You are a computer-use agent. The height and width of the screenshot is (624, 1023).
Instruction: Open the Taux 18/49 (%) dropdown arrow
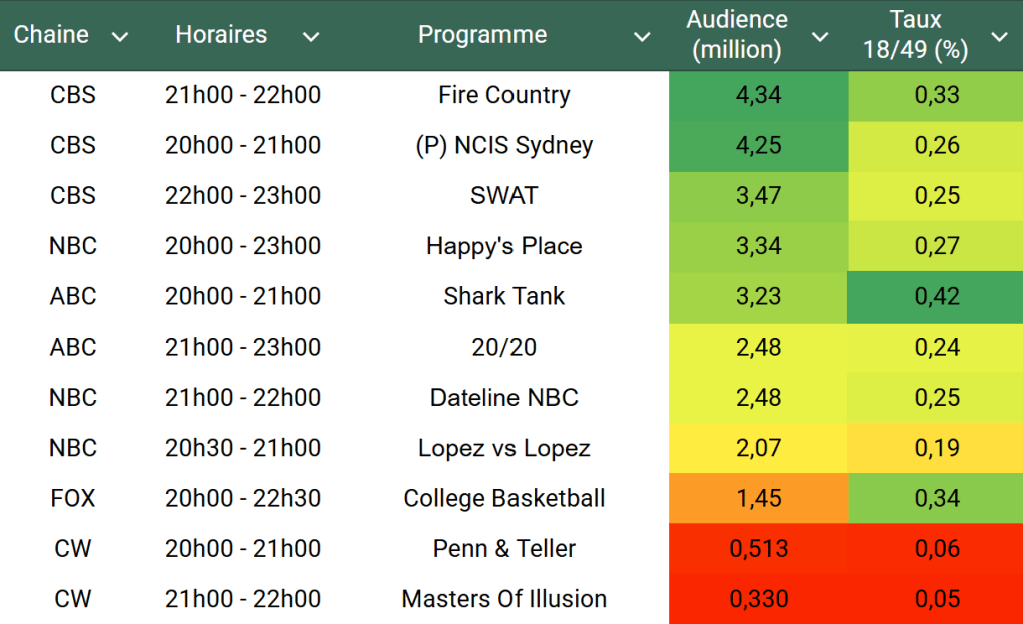[x=998, y=37]
